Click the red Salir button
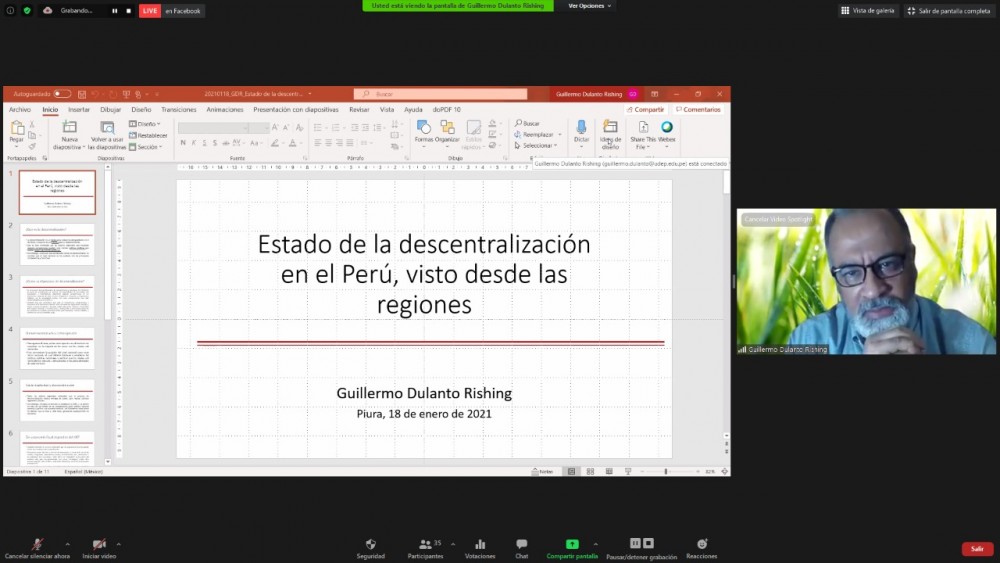 [976, 549]
